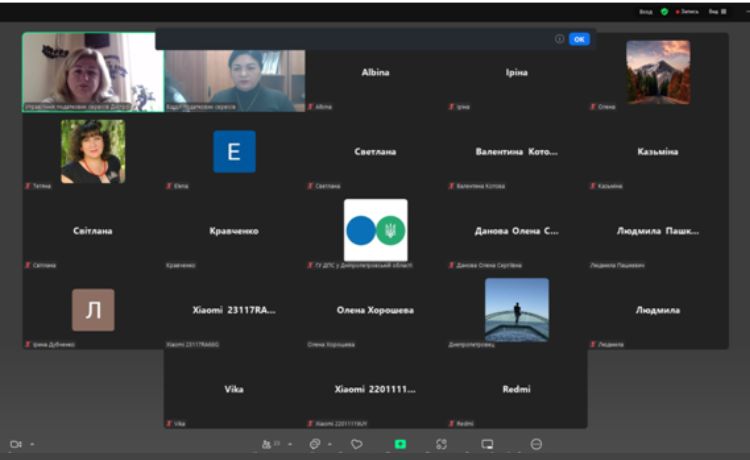Expand video options arrow beside camera

32,444
